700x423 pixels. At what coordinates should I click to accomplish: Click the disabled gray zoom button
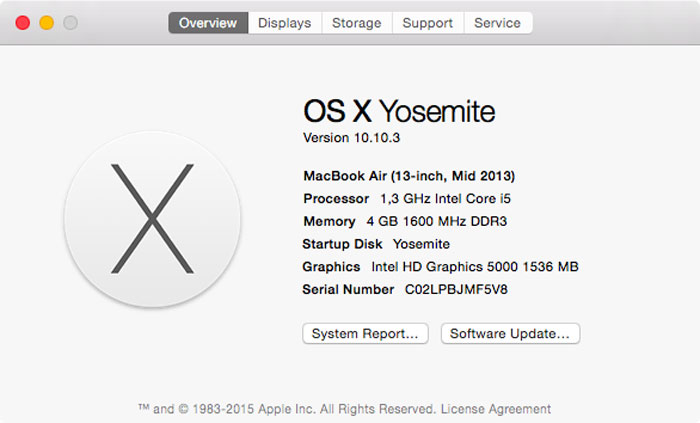pos(70,23)
